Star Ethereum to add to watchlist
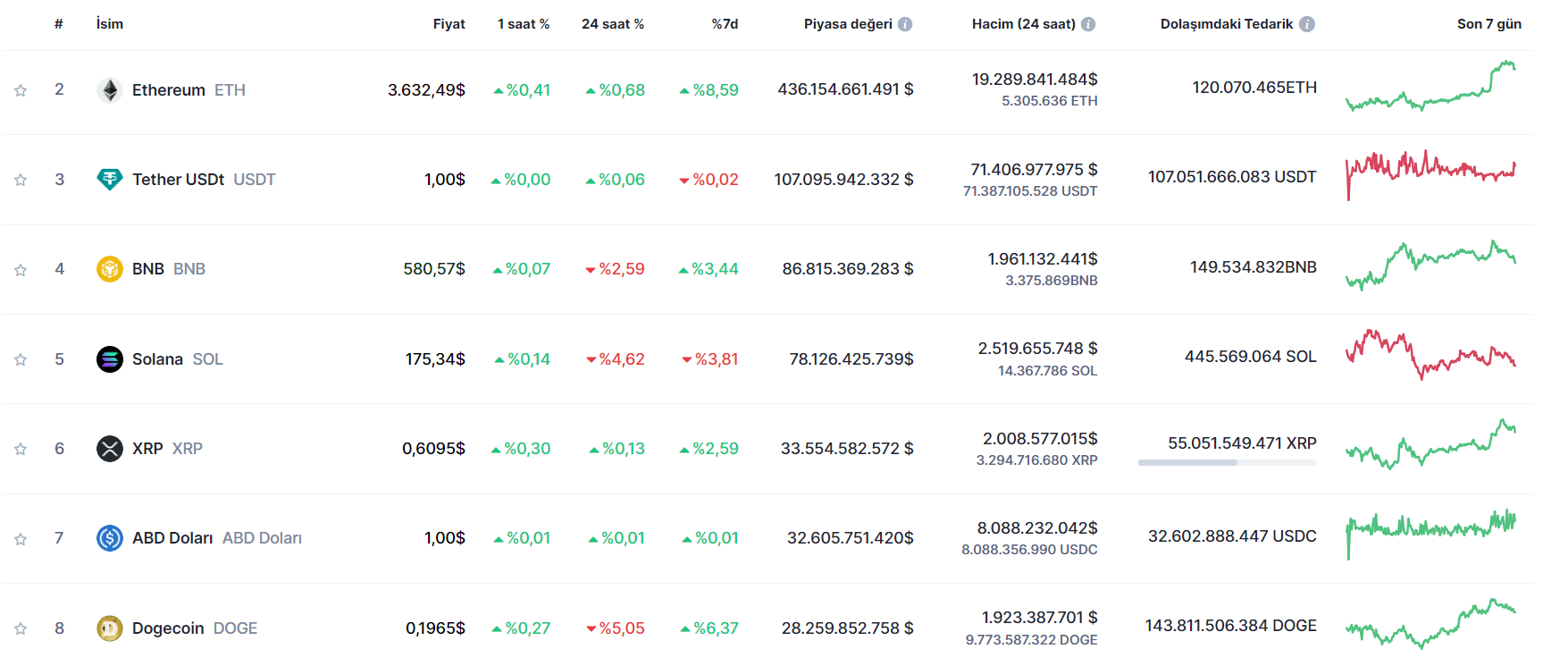The height and width of the screenshot is (666, 1568). [21, 90]
